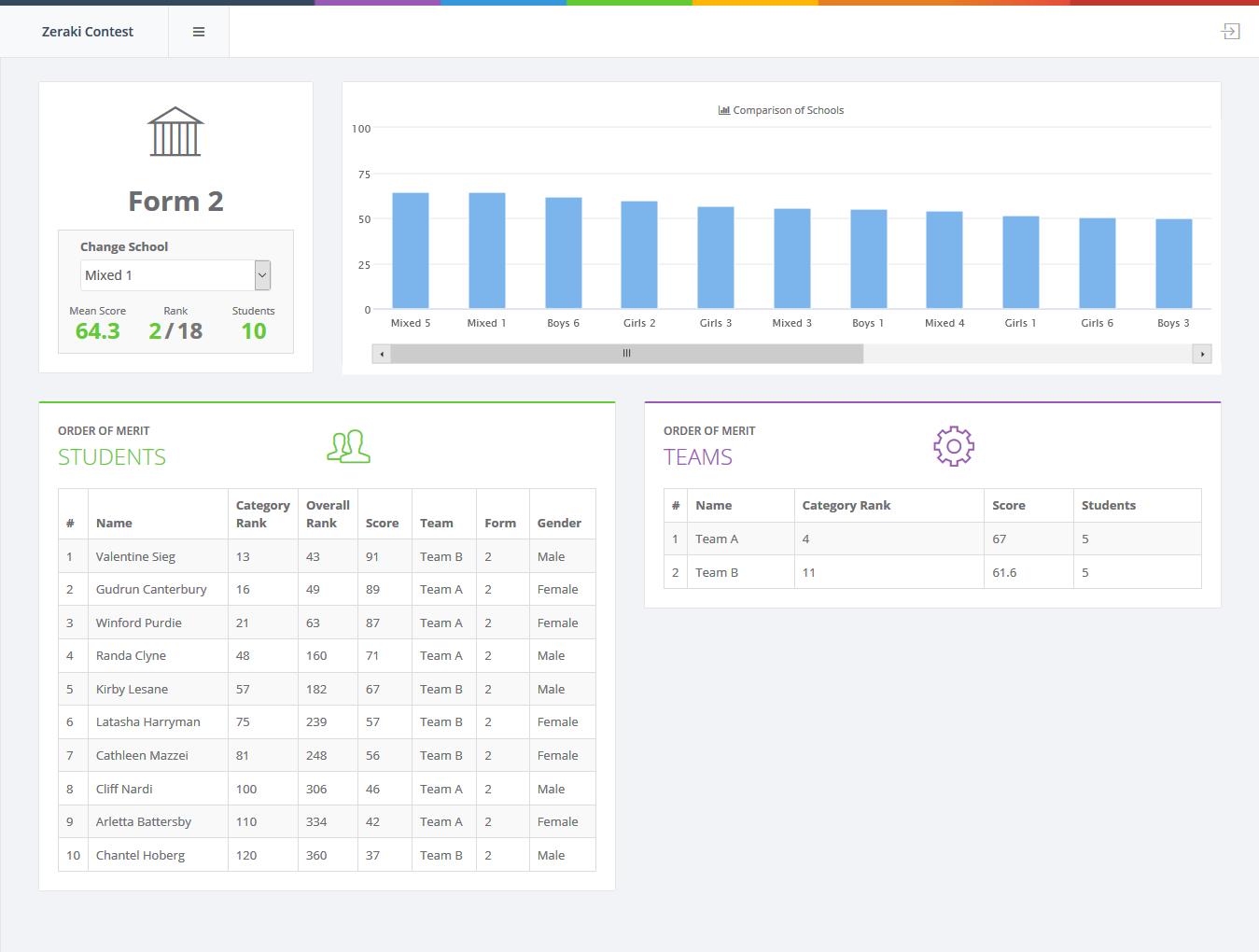Click the bar chart icon beside Comparison of Schools
This screenshot has width=1259, height=952.
tap(724, 110)
